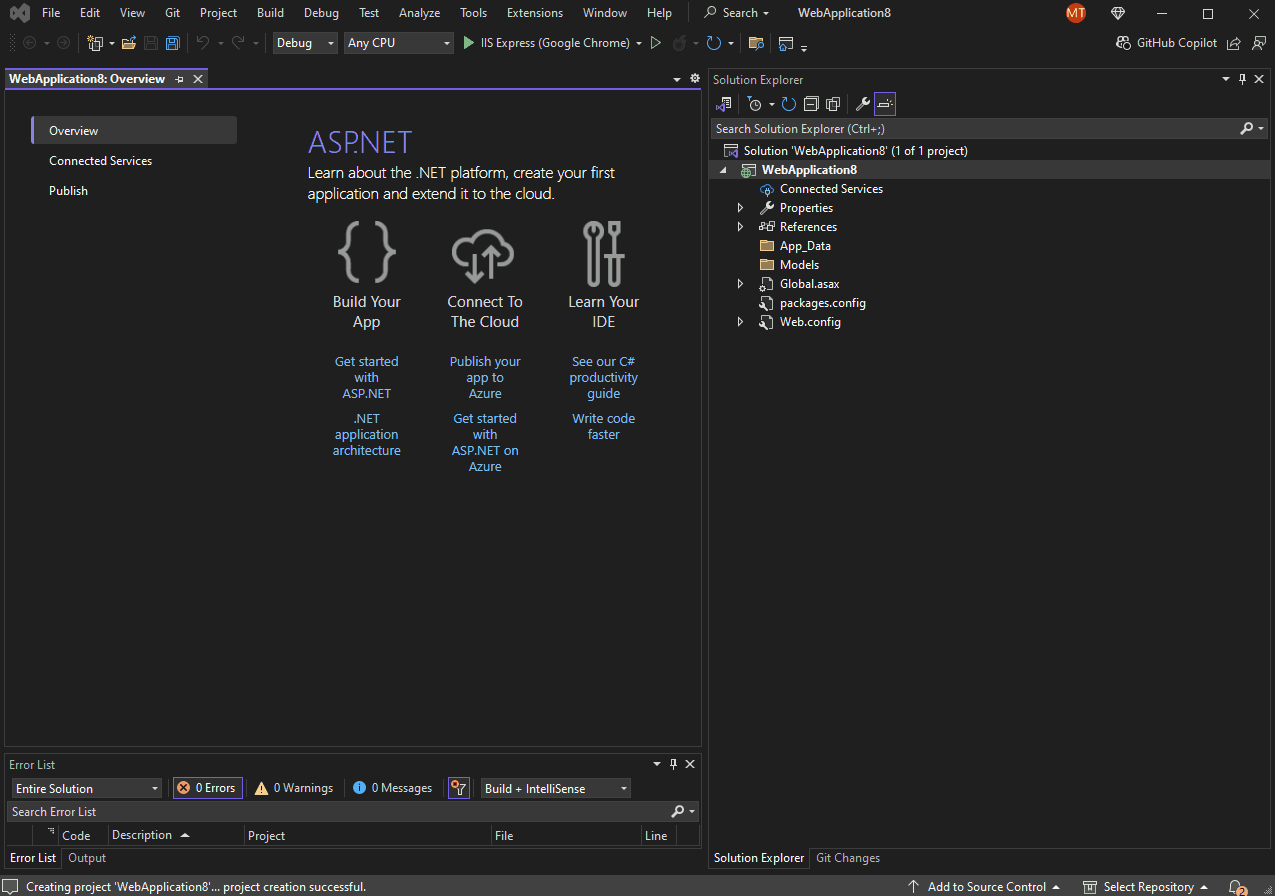Click the GitHub Copilot icon
The width and height of the screenshot is (1275, 896).
tap(1124, 43)
